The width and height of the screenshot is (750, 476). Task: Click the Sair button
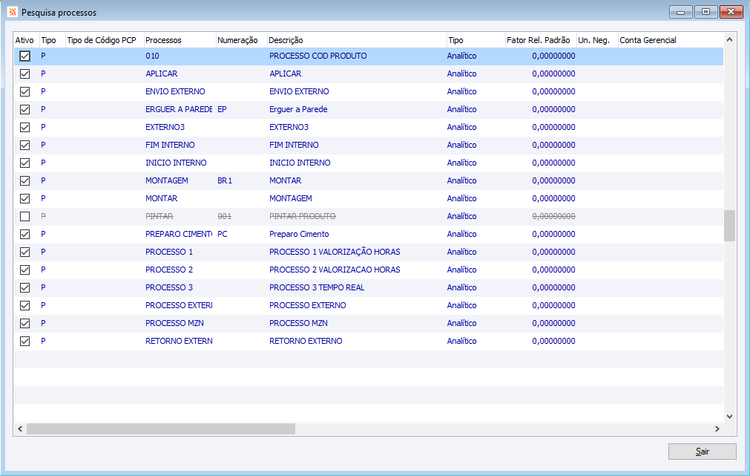click(702, 451)
